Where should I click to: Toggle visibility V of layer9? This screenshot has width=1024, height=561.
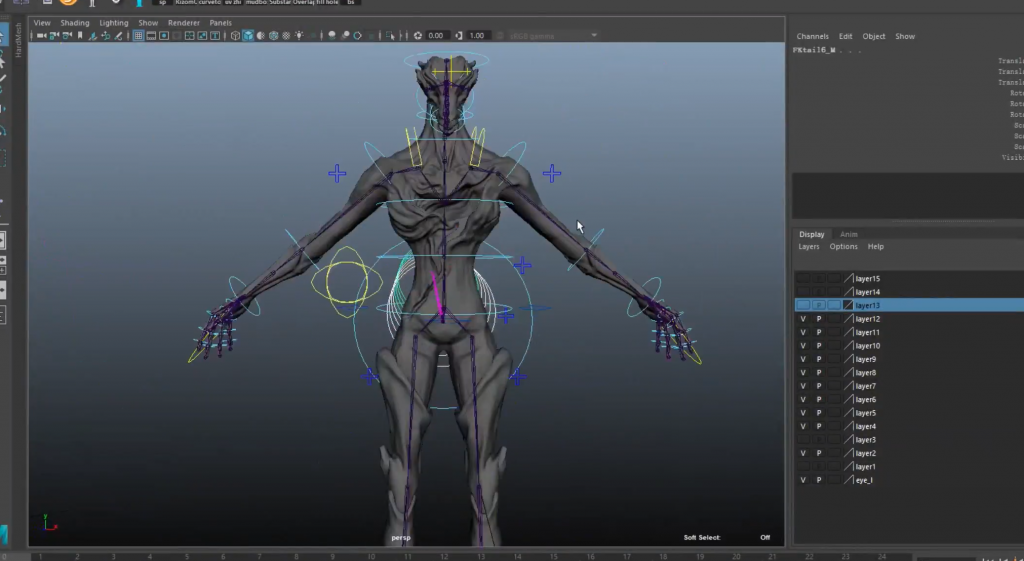point(803,359)
